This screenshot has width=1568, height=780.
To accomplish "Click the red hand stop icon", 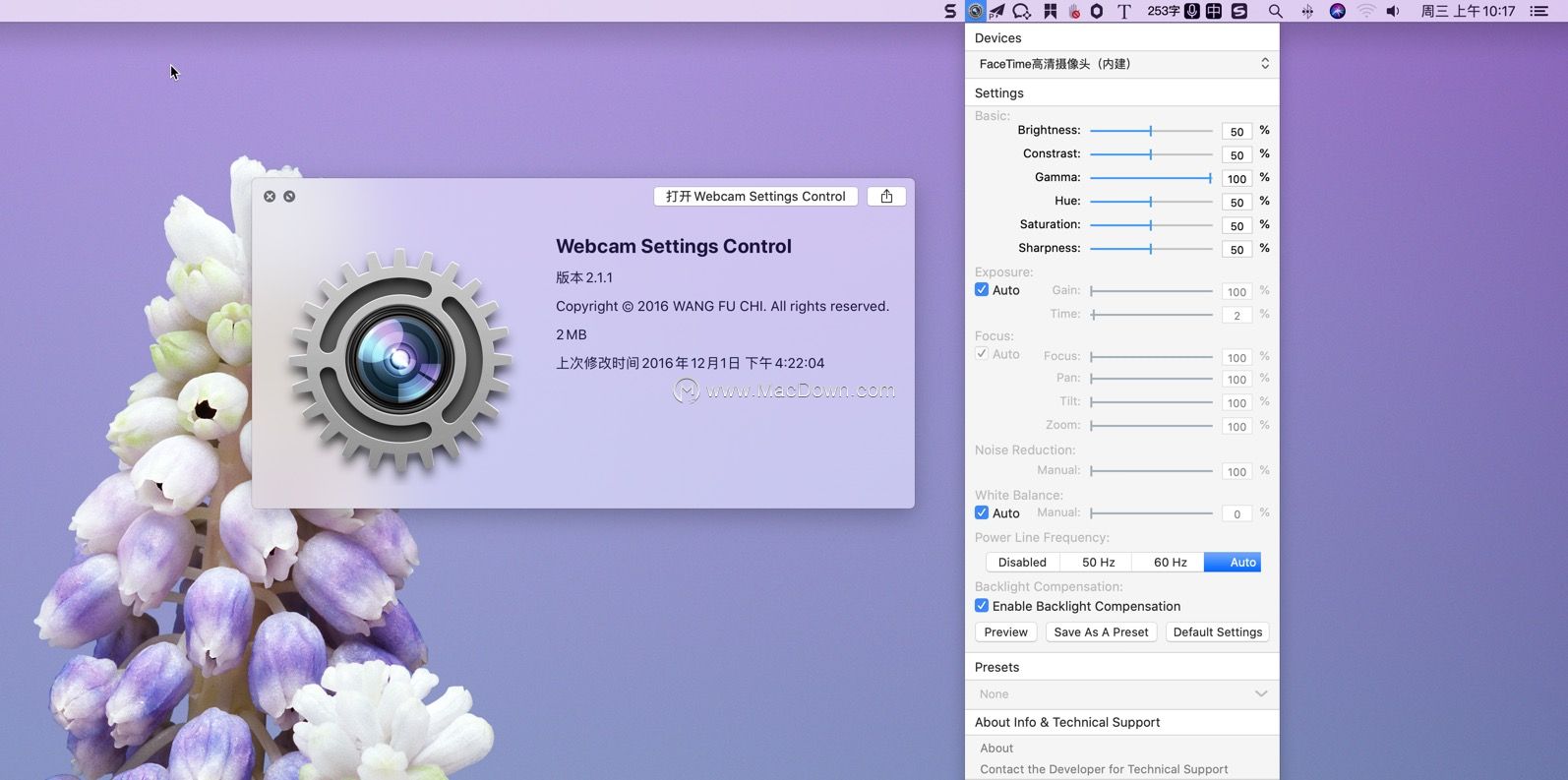I will tap(1074, 11).
